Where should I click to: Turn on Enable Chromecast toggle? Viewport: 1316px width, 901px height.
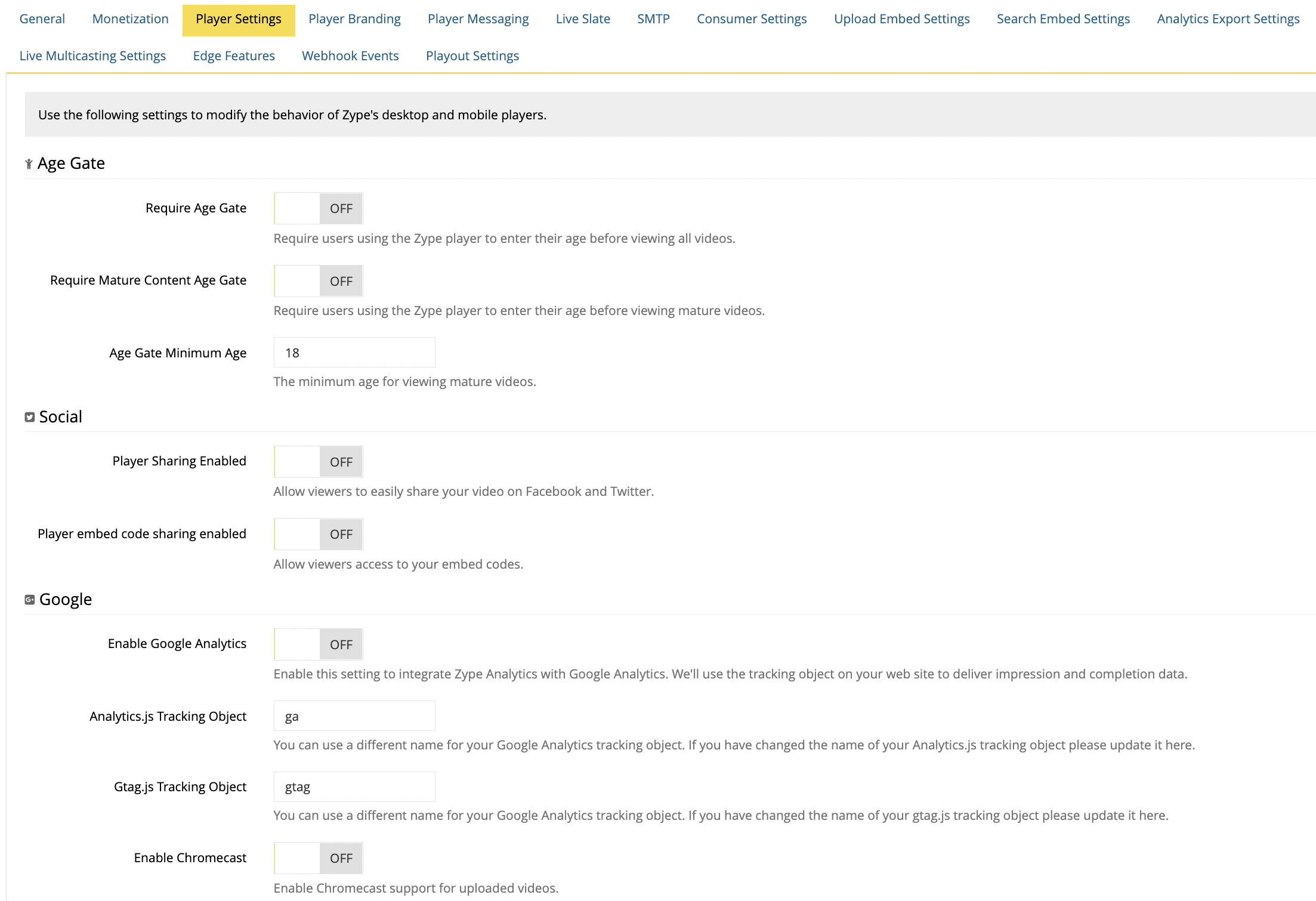319,858
